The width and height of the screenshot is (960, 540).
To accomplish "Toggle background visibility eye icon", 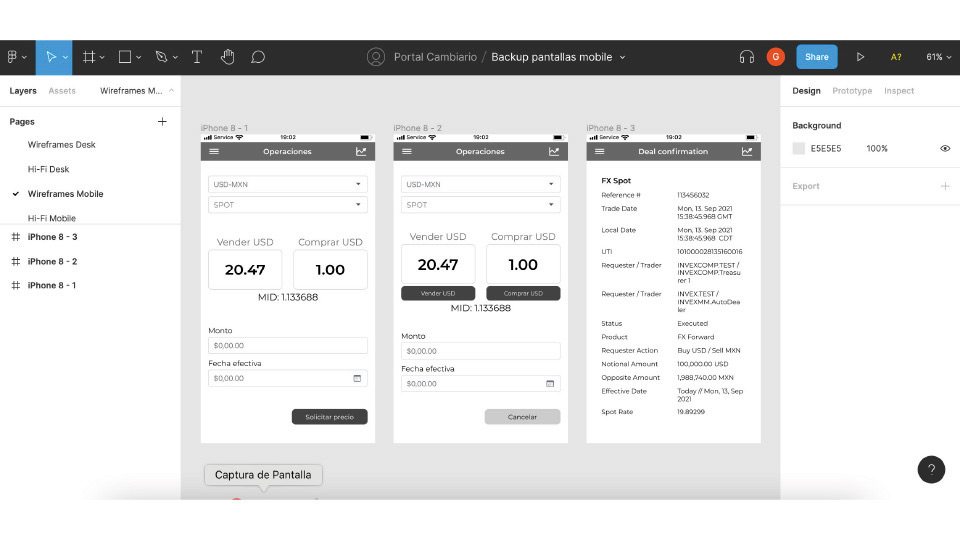I will (x=945, y=148).
